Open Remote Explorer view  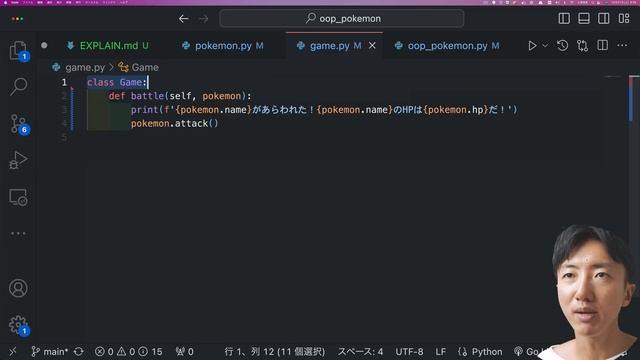click(x=18, y=197)
